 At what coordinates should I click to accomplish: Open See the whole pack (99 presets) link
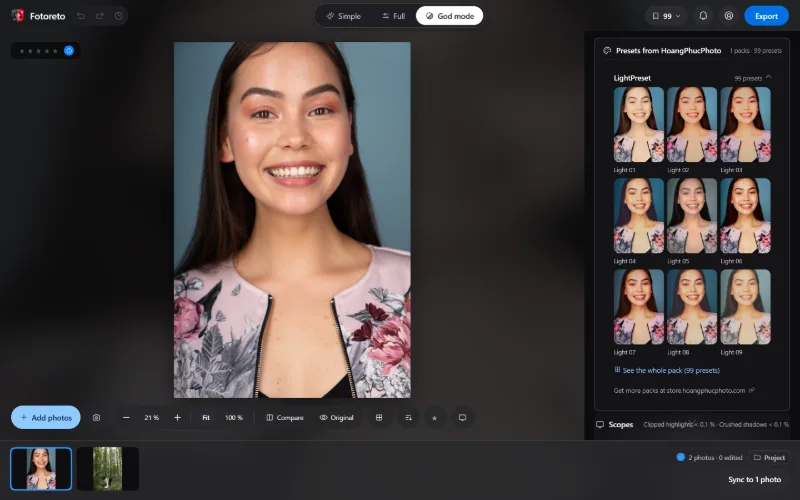click(667, 370)
